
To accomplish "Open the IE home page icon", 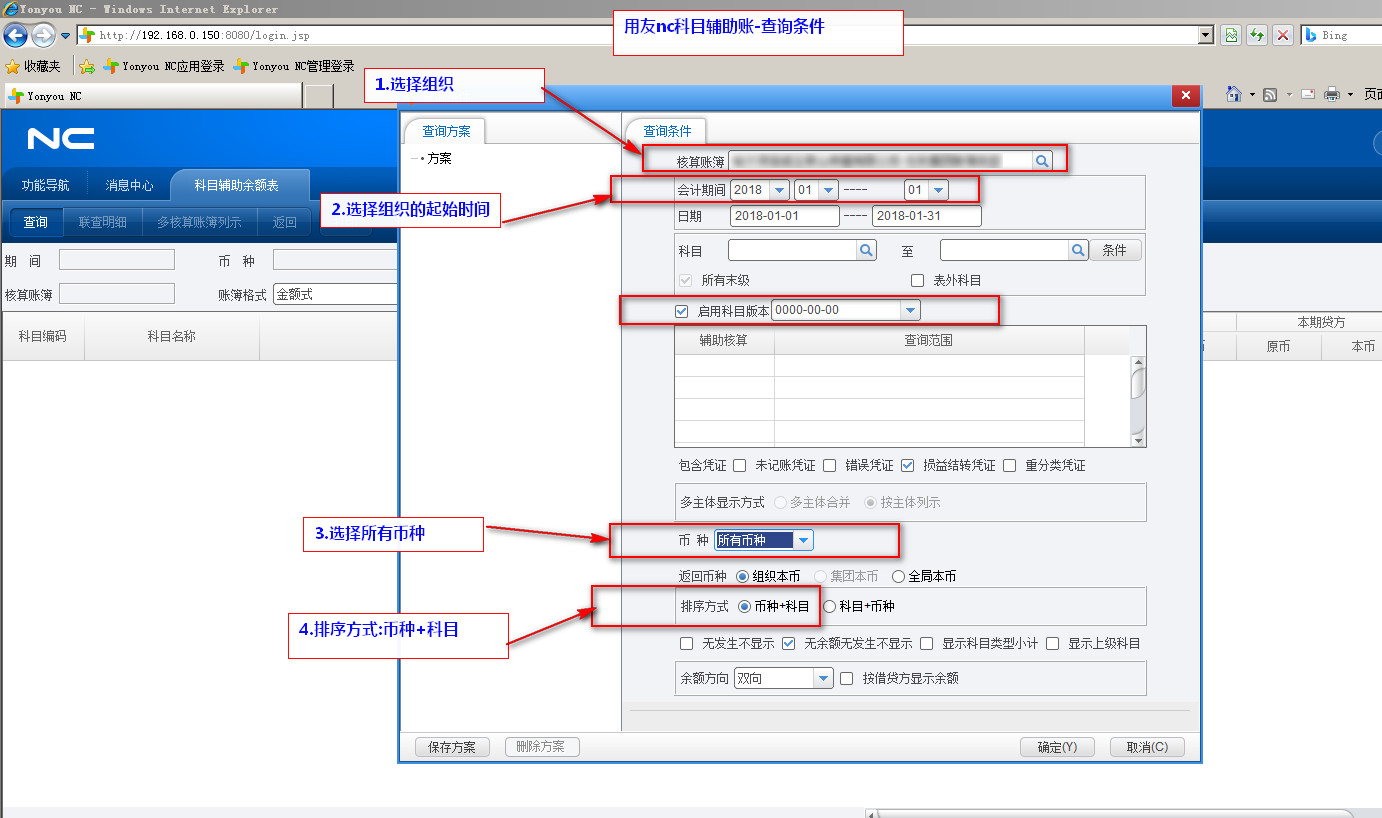I will tap(1234, 94).
